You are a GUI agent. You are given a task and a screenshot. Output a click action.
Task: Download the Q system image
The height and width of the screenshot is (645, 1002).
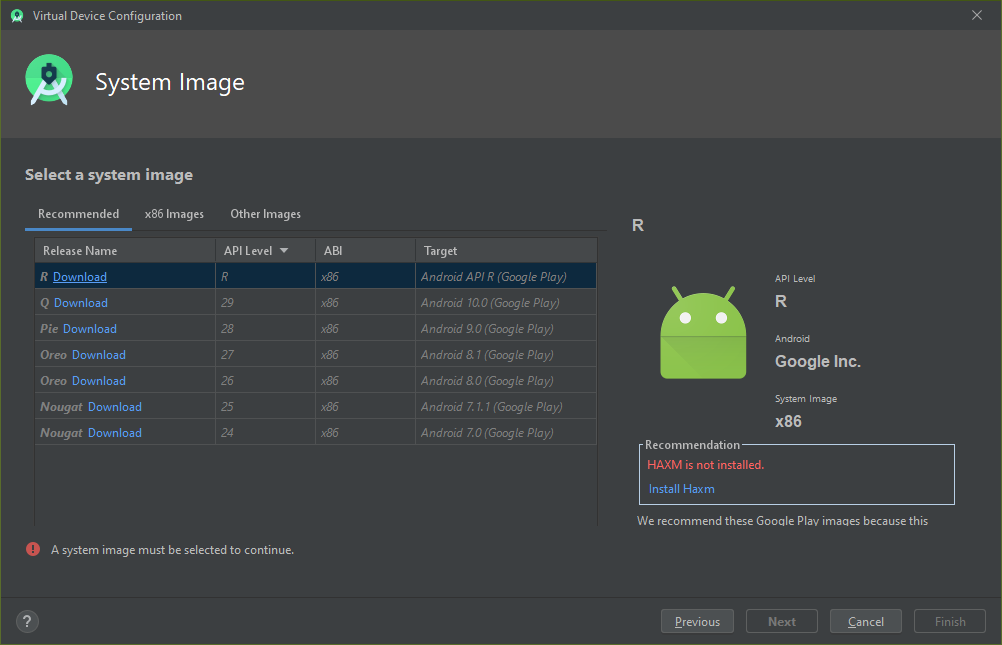pyautogui.click(x=81, y=303)
